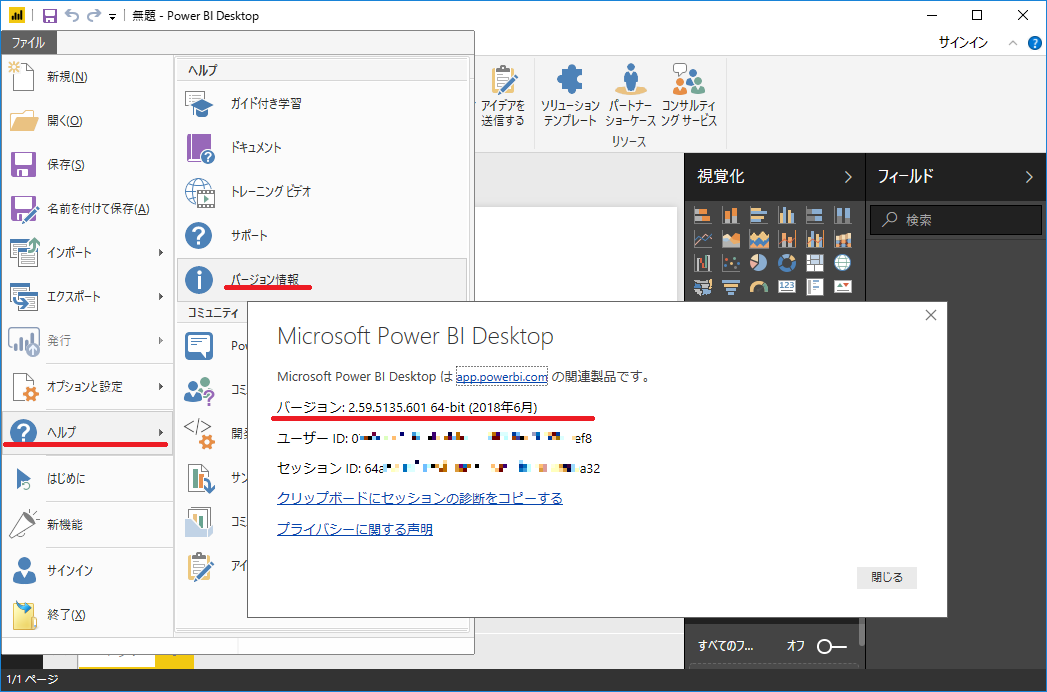Open the blue help question mark at top right
1047x692 pixels.
(1034, 43)
